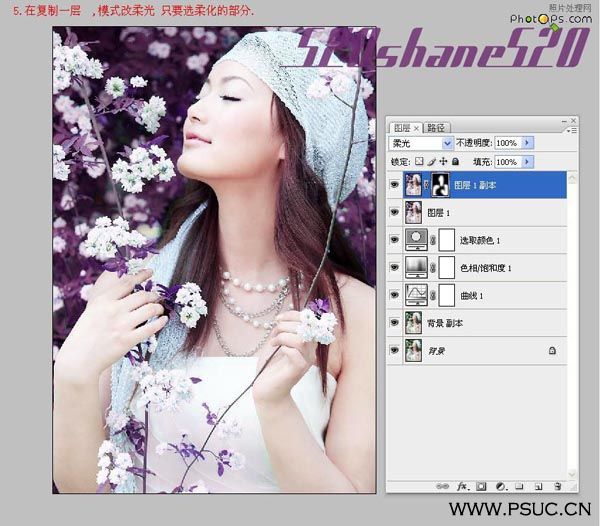Select the 选取颜色 1 adjustment icon
Image resolution: width=600 pixels, height=526 pixels.
click(416, 240)
